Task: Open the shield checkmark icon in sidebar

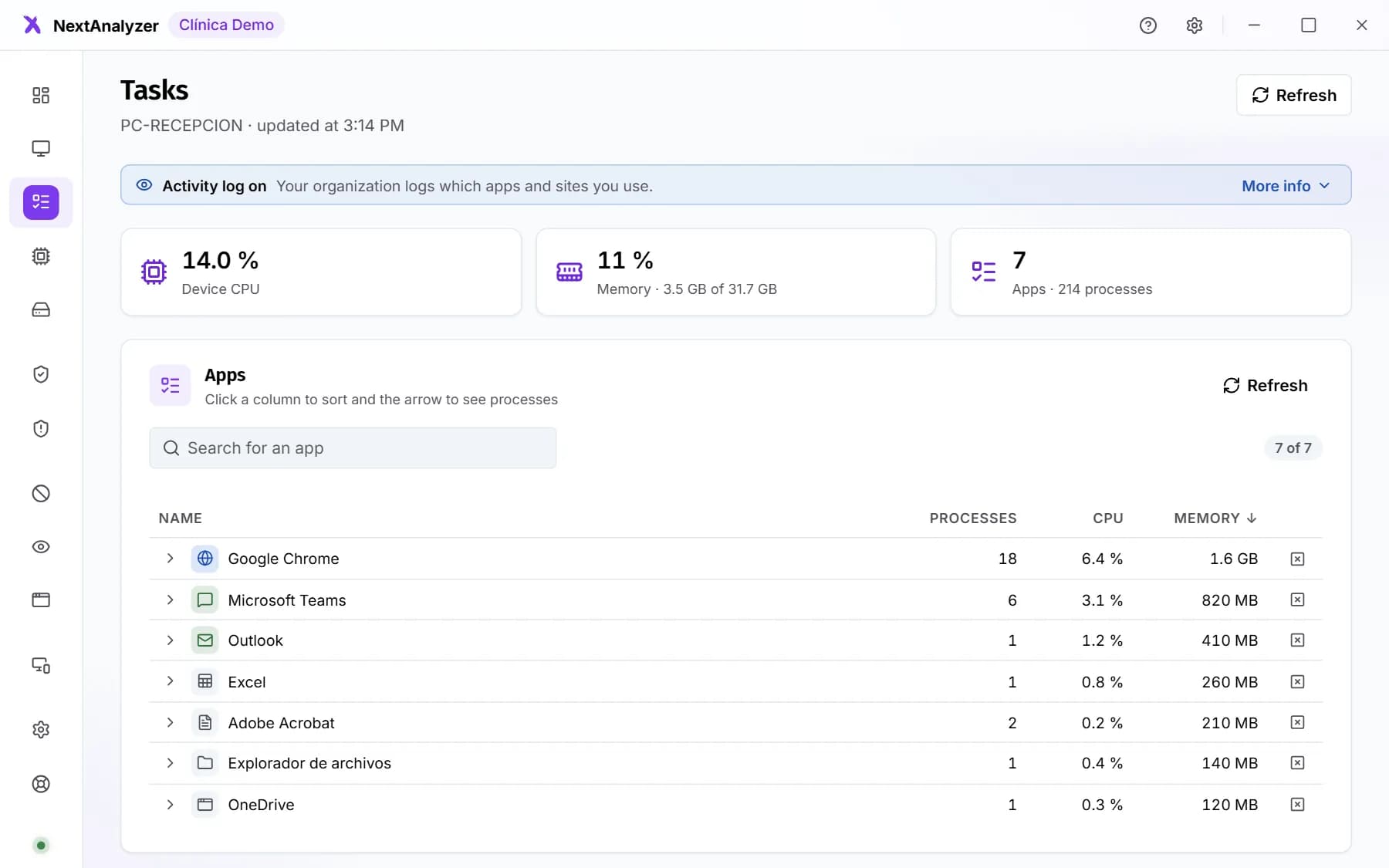Action: pyautogui.click(x=41, y=374)
